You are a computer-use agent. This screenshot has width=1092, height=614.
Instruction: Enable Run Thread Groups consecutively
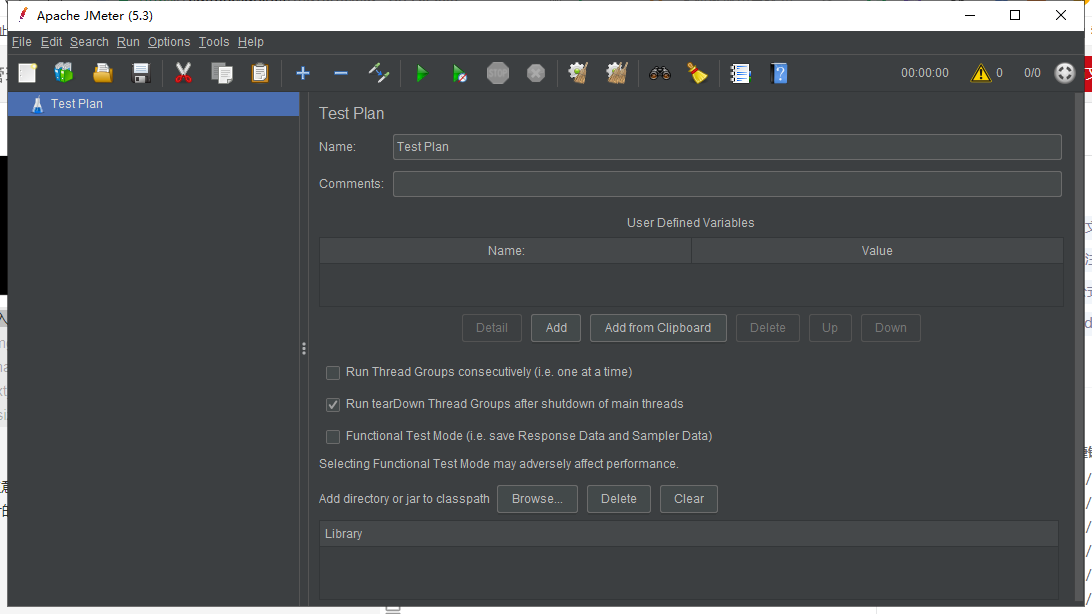(x=332, y=372)
